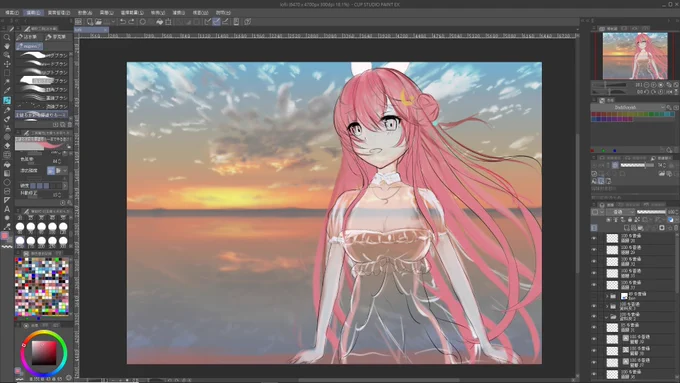Click the smartphone connect icon in the command bar

(x=236, y=22)
